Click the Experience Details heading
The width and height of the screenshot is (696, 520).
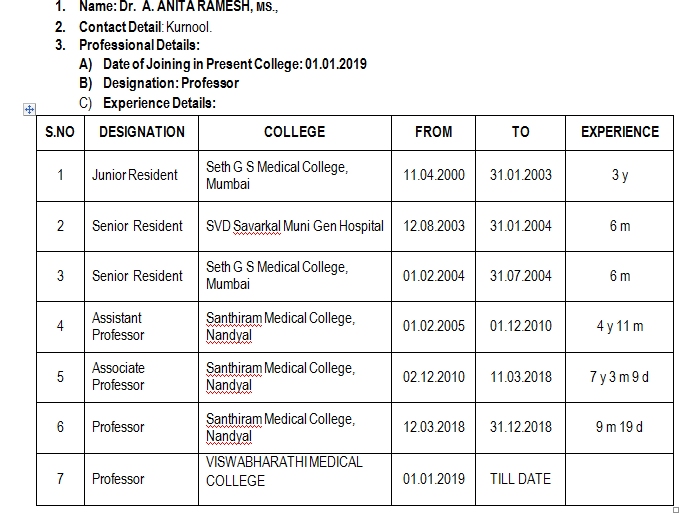tap(159, 103)
